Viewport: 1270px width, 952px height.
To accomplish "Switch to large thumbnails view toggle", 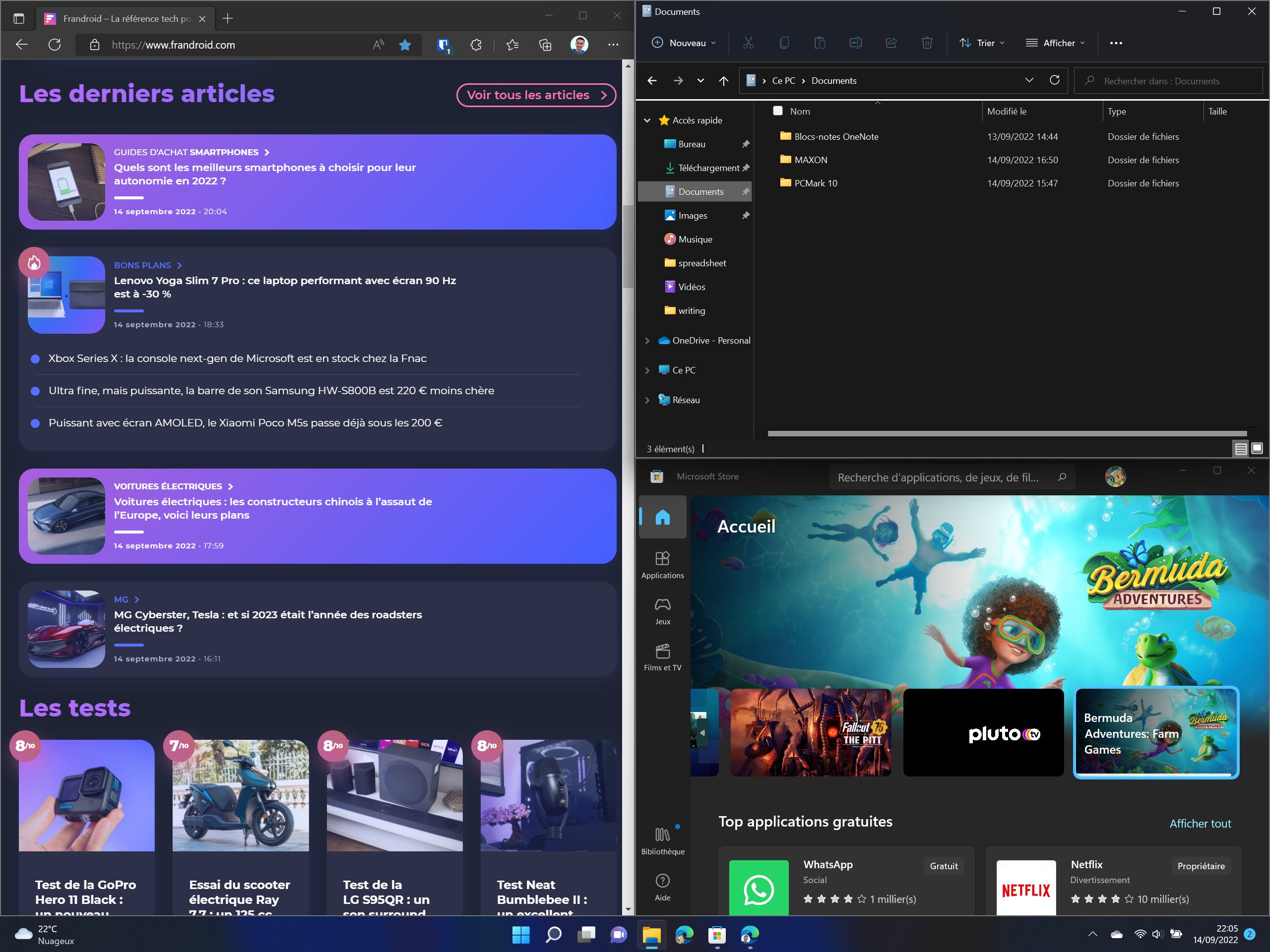I will 1256,448.
